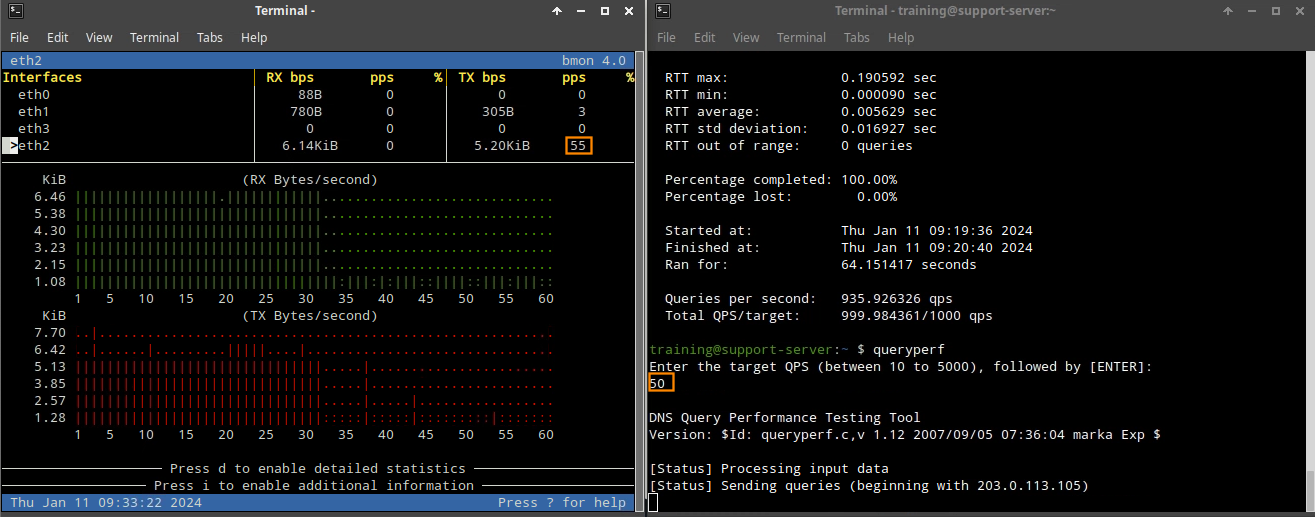The height and width of the screenshot is (517, 1315).
Task: Minimize the bmon terminal window
Action: click(x=581, y=11)
